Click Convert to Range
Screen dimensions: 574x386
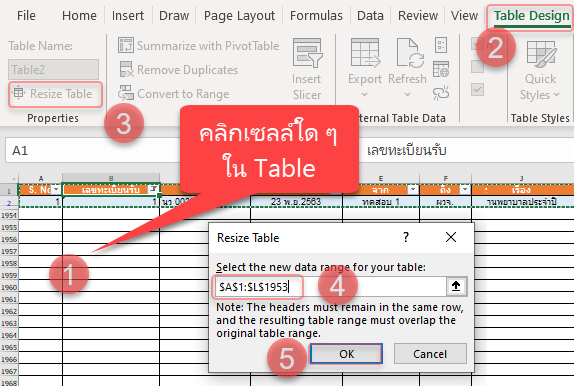(173, 94)
